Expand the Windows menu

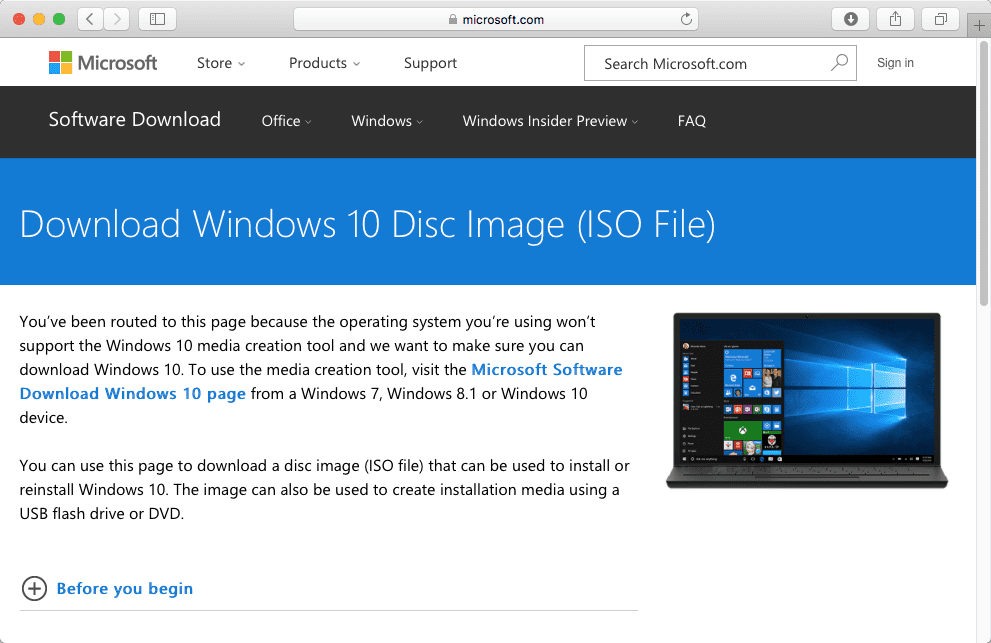[x=387, y=121]
